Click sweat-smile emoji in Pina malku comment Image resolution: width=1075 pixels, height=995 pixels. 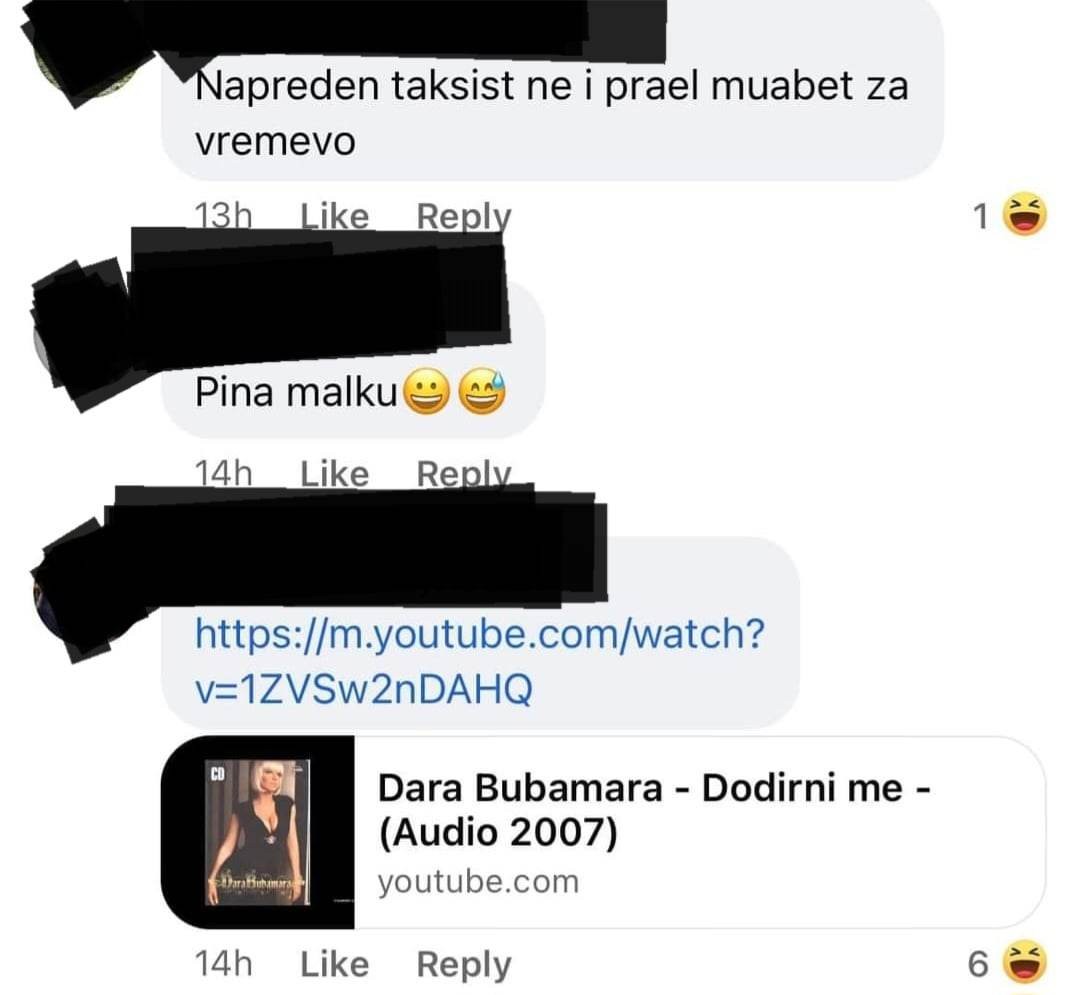[482, 392]
